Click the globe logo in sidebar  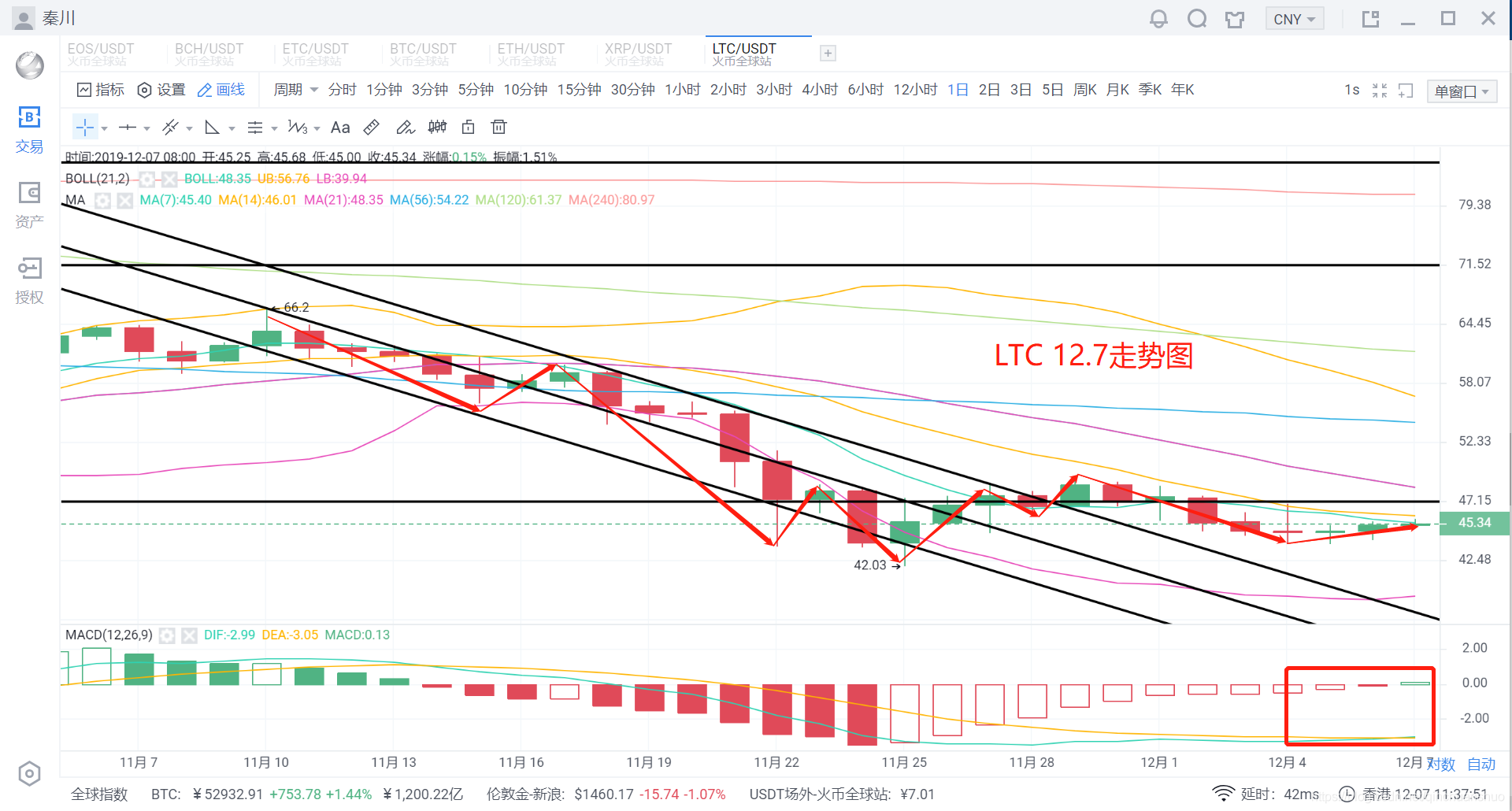[x=30, y=65]
